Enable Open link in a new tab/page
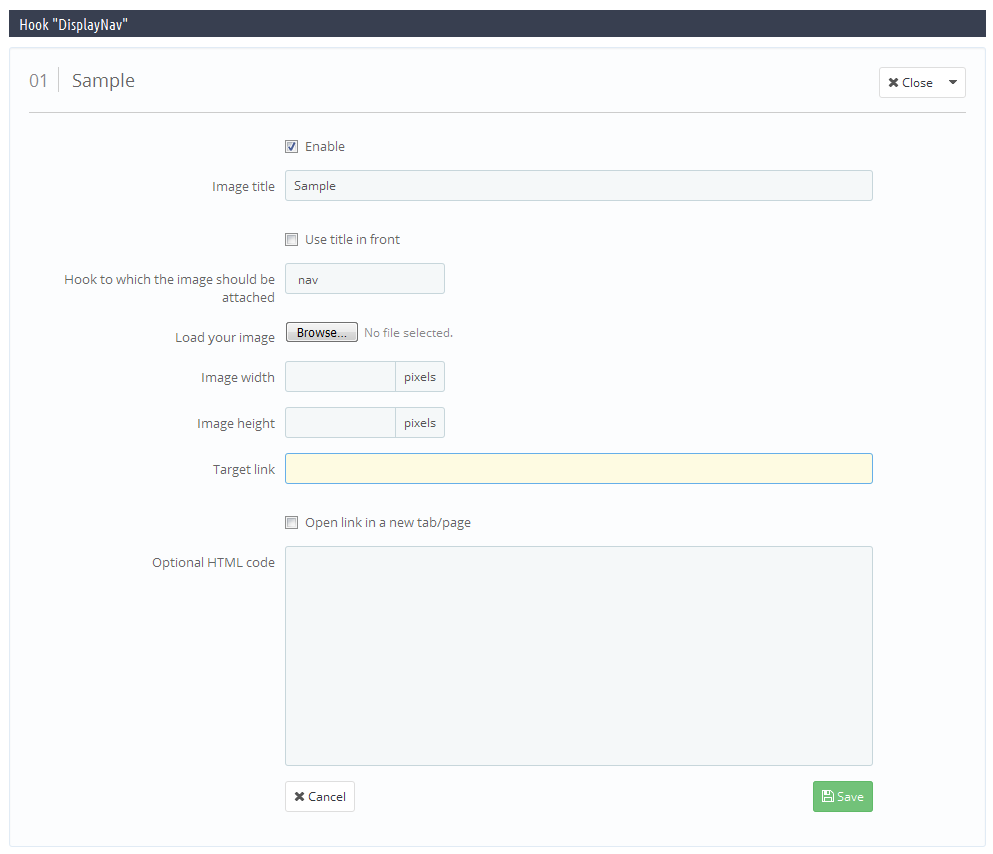The width and height of the screenshot is (993, 854). point(291,523)
